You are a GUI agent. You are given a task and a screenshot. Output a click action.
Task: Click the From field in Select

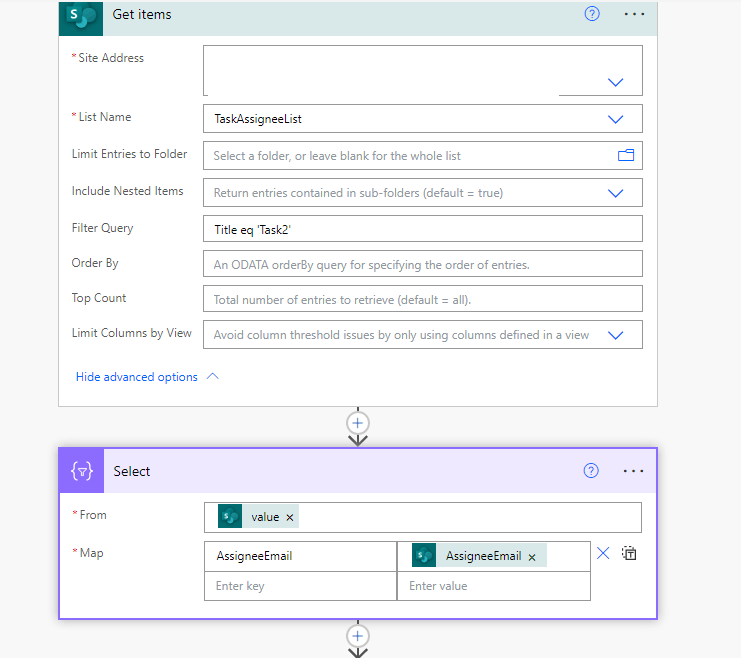(x=422, y=517)
